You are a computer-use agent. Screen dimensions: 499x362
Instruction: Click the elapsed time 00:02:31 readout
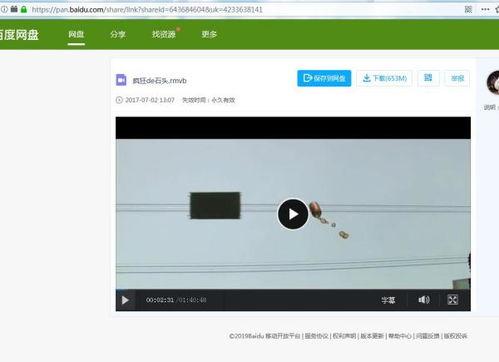[x=160, y=300]
